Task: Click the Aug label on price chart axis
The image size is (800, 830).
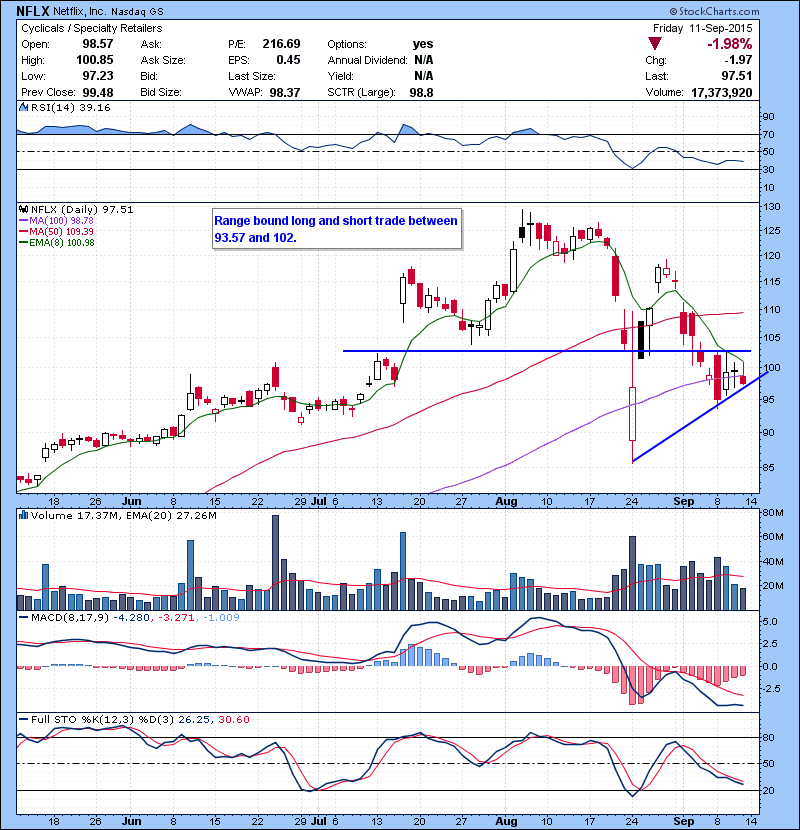Action: pyautogui.click(x=506, y=501)
